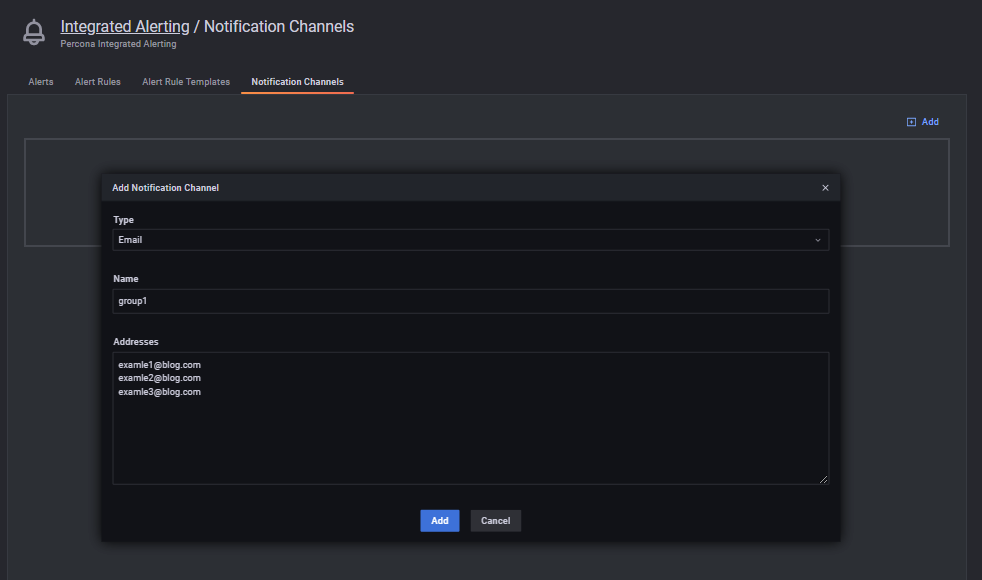Expand the chevron arrow in Type field
The width and height of the screenshot is (982, 580).
click(x=817, y=241)
